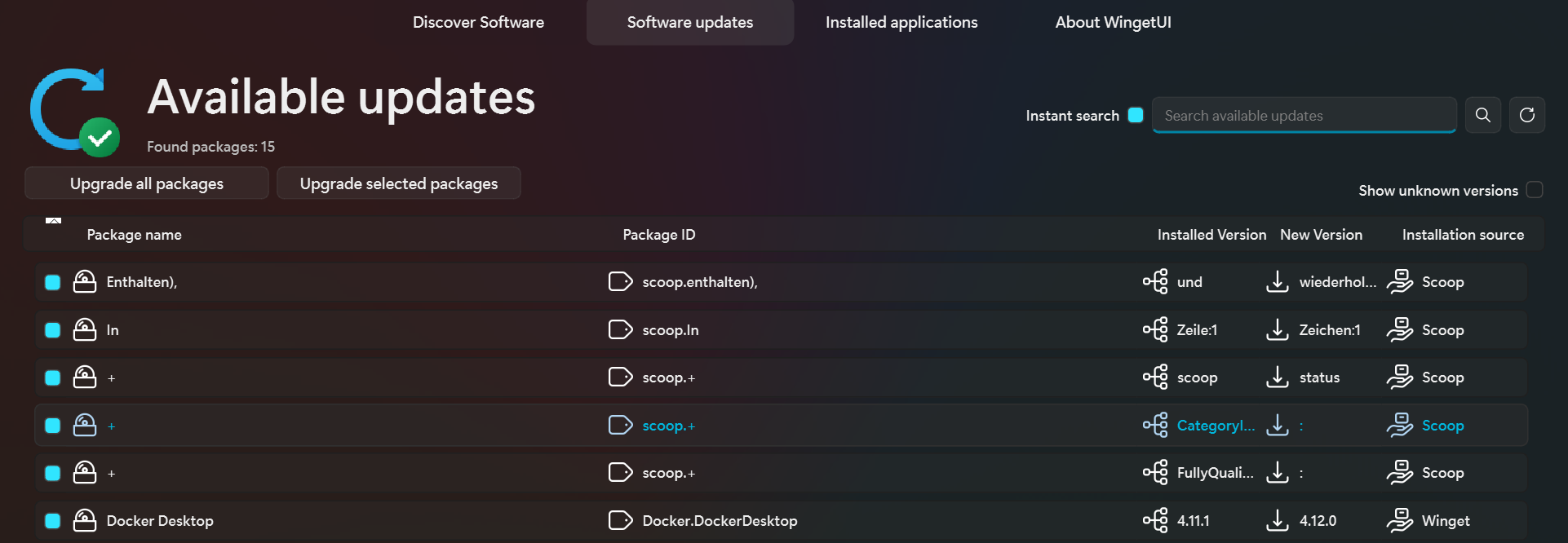Click installed version 4.11.1
The height and width of the screenshot is (543, 1568).
(1194, 521)
